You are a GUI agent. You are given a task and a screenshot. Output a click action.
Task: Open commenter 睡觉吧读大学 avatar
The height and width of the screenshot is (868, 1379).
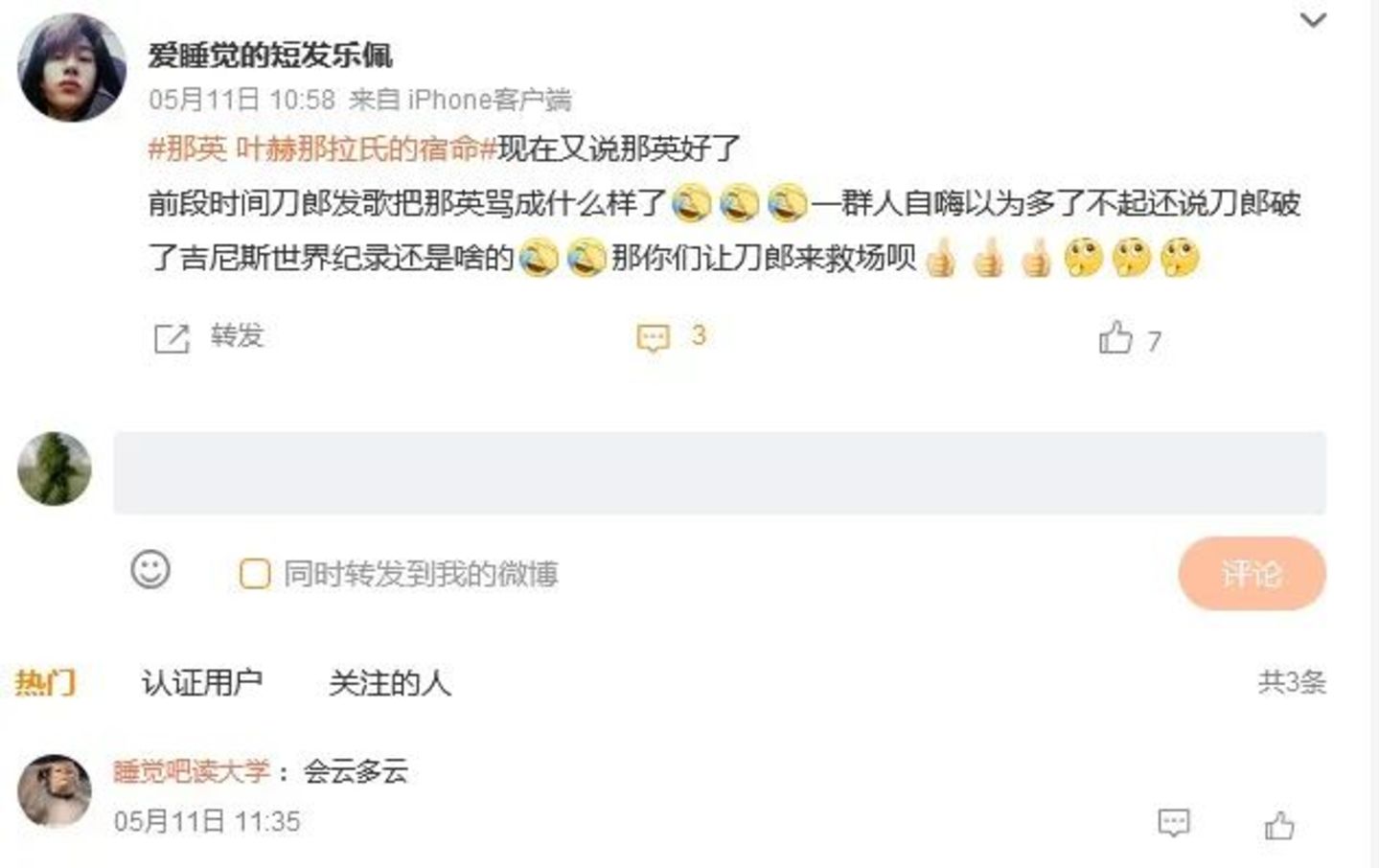click(x=55, y=790)
